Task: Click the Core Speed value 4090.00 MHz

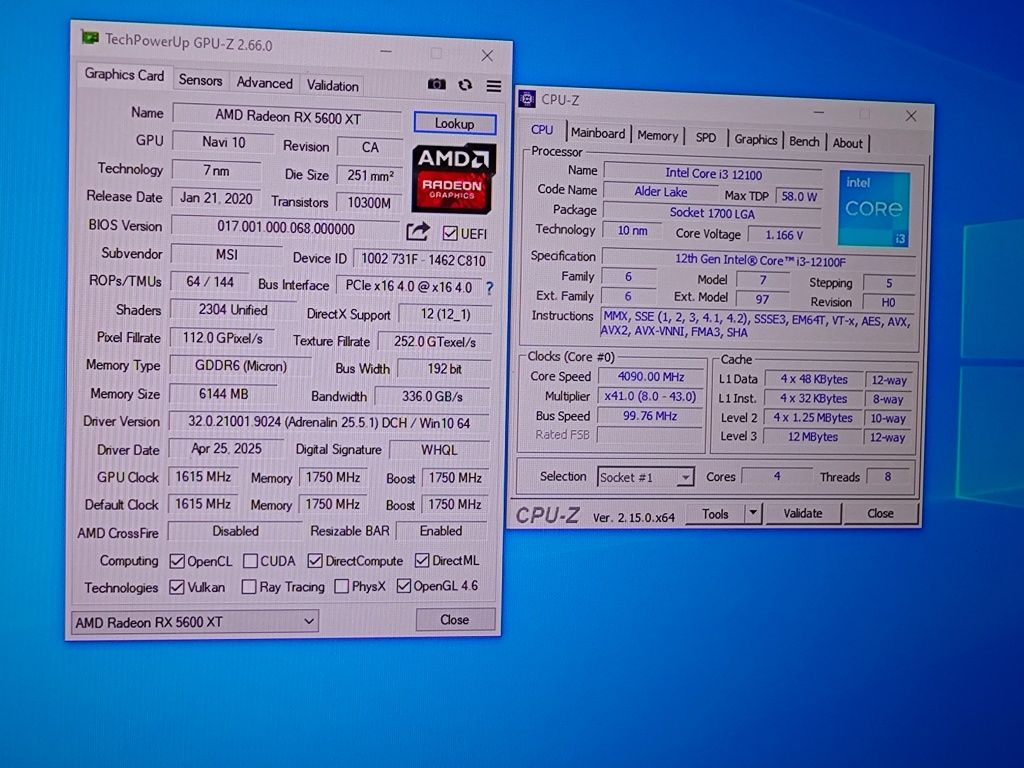Action: point(650,377)
